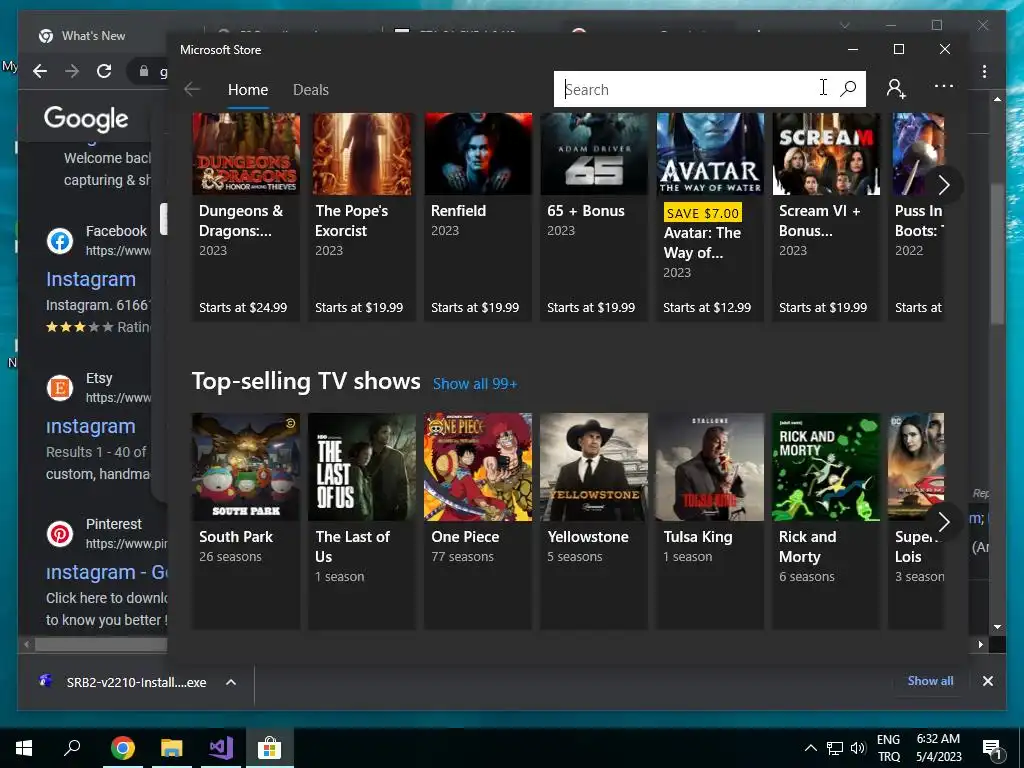Open the 65 + Bonus movie thumbnail

(594, 154)
